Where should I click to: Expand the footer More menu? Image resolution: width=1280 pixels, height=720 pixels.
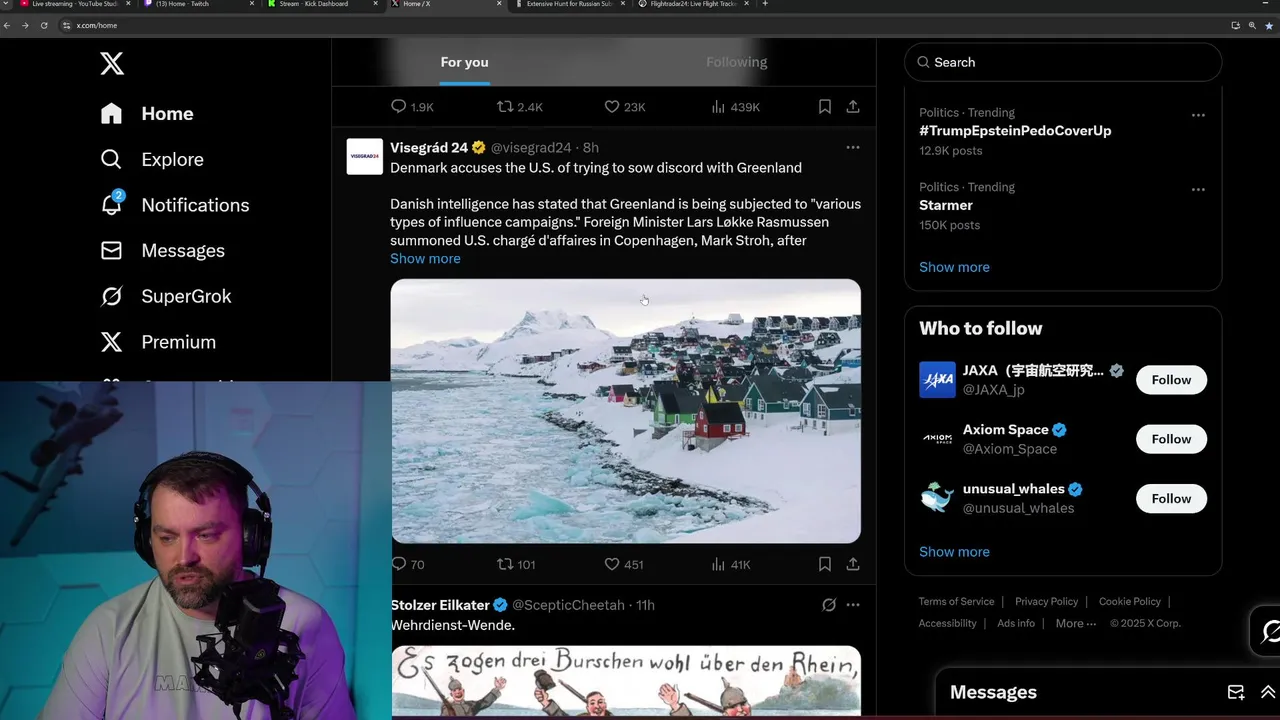pyautogui.click(x=1076, y=623)
